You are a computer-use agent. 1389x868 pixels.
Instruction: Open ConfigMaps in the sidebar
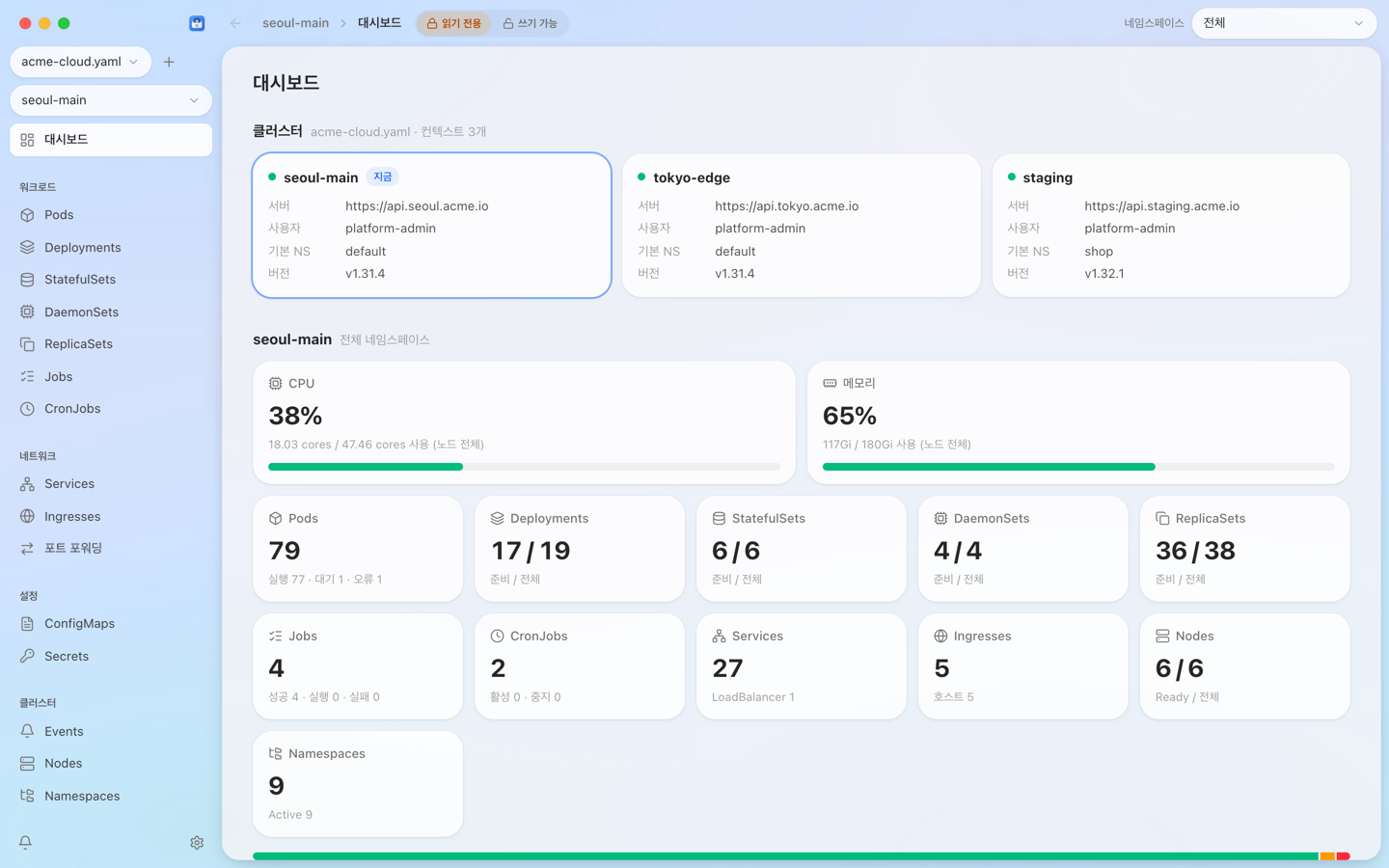pyautogui.click(x=111, y=624)
